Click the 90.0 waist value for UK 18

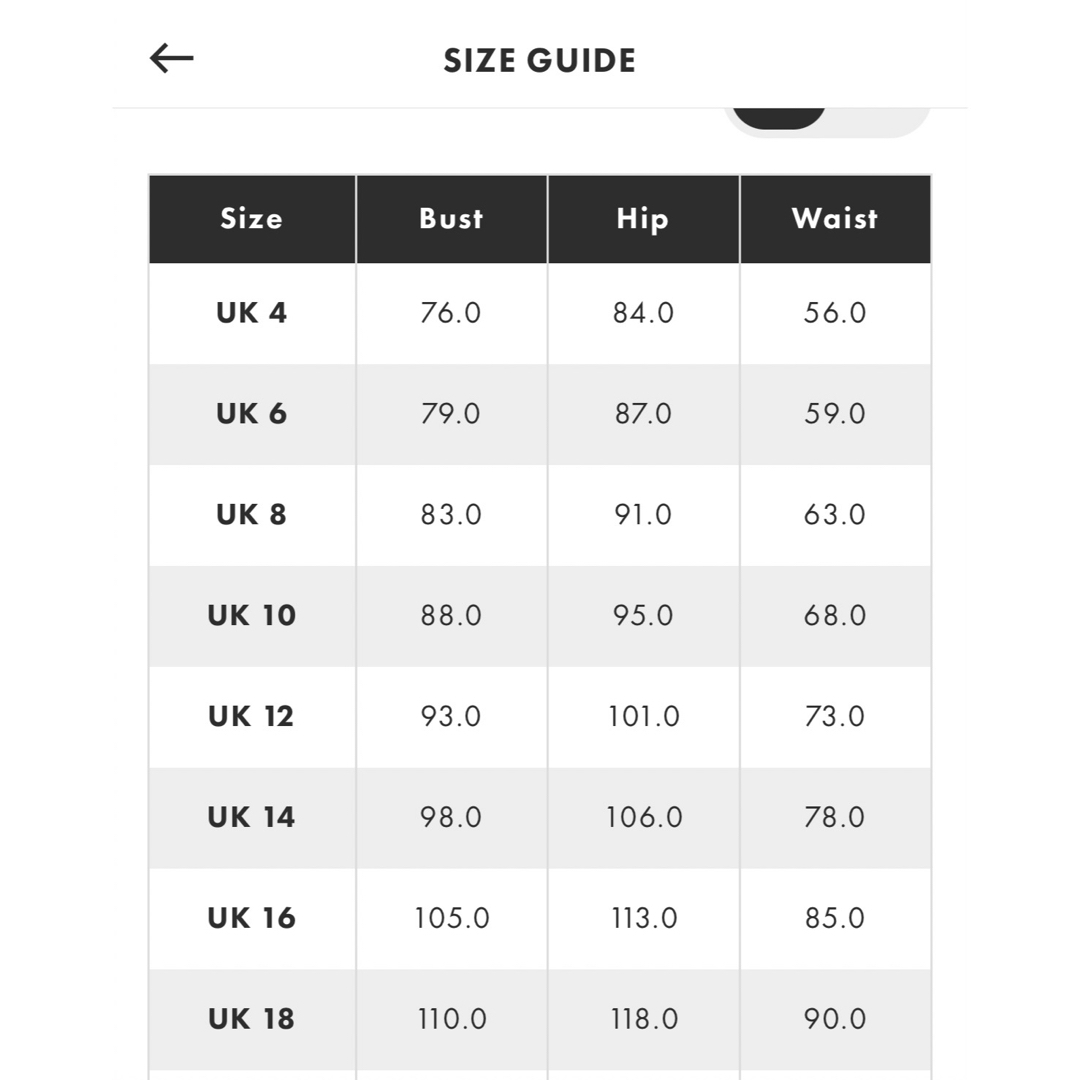click(x=835, y=1019)
